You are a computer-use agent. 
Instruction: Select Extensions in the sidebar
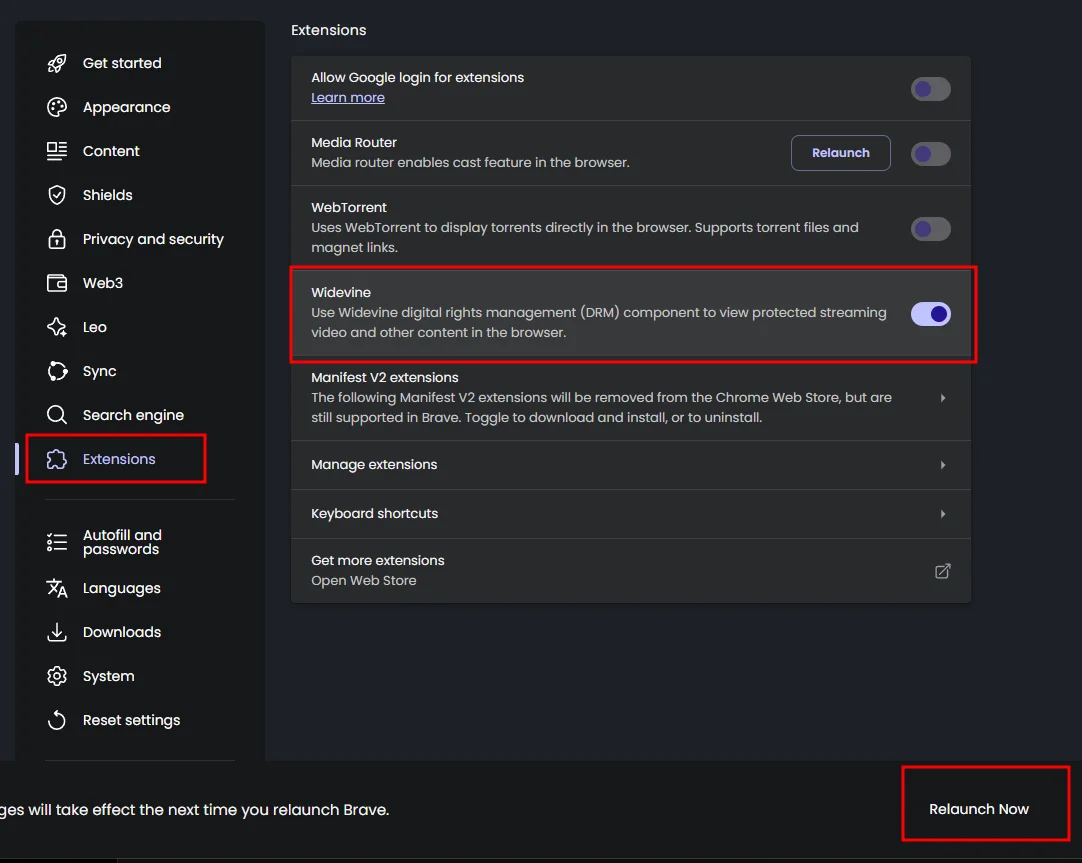(119, 459)
